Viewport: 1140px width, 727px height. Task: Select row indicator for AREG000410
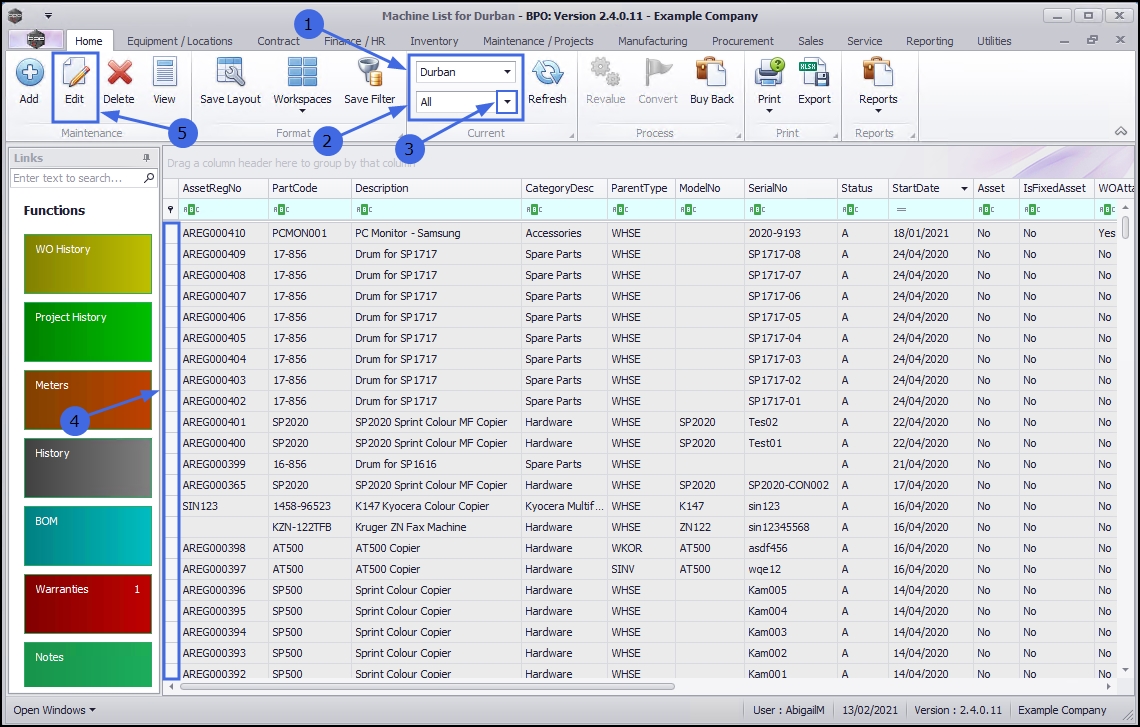171,233
